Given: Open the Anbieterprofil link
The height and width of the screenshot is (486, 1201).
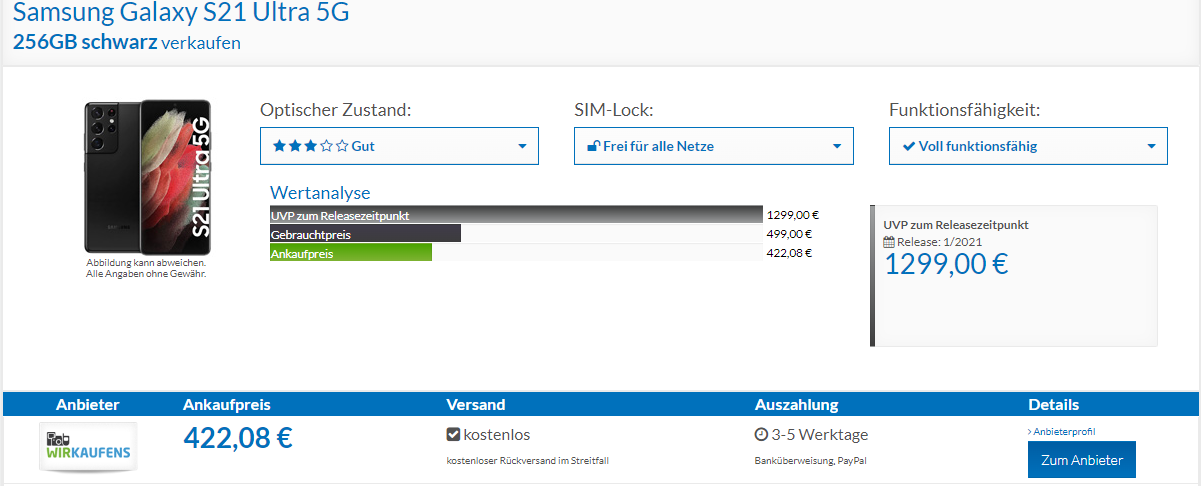Looking at the screenshot, I should pyautogui.click(x=1064, y=431).
